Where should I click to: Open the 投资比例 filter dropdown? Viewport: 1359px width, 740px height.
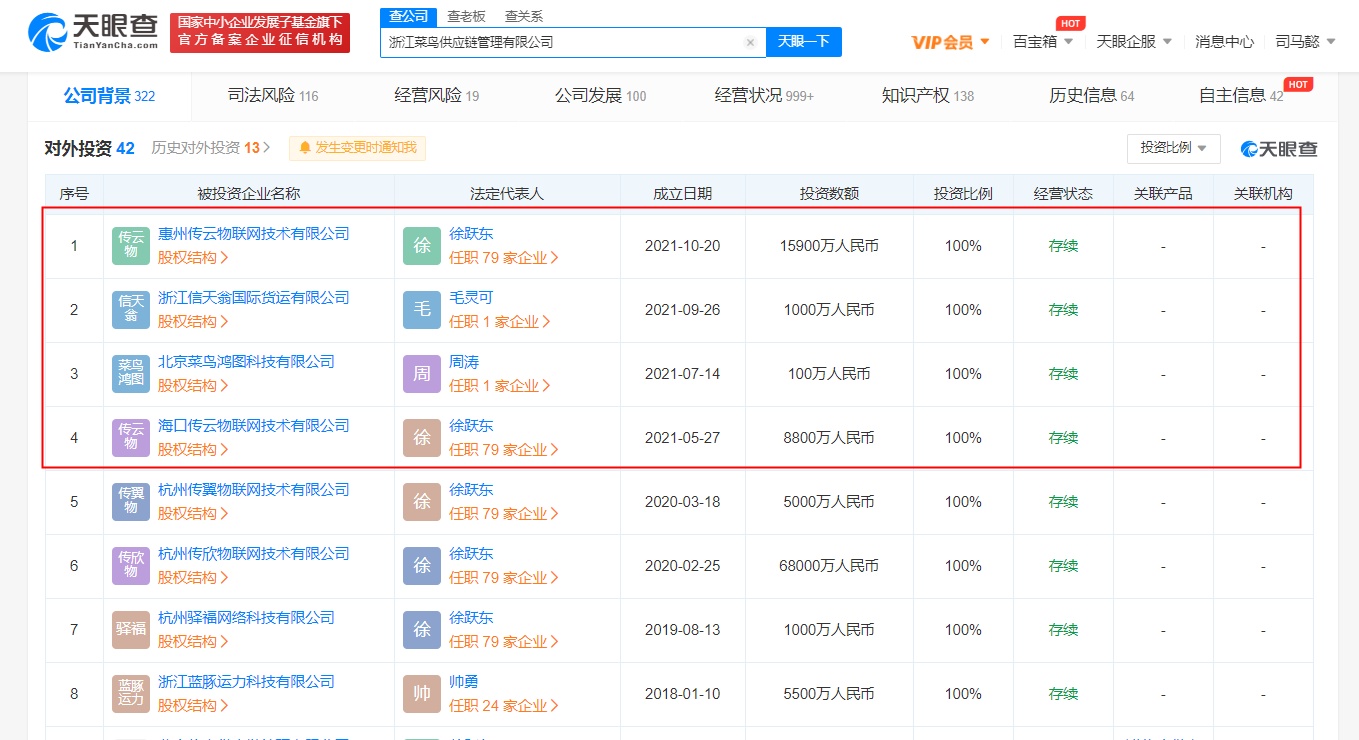pos(1173,148)
